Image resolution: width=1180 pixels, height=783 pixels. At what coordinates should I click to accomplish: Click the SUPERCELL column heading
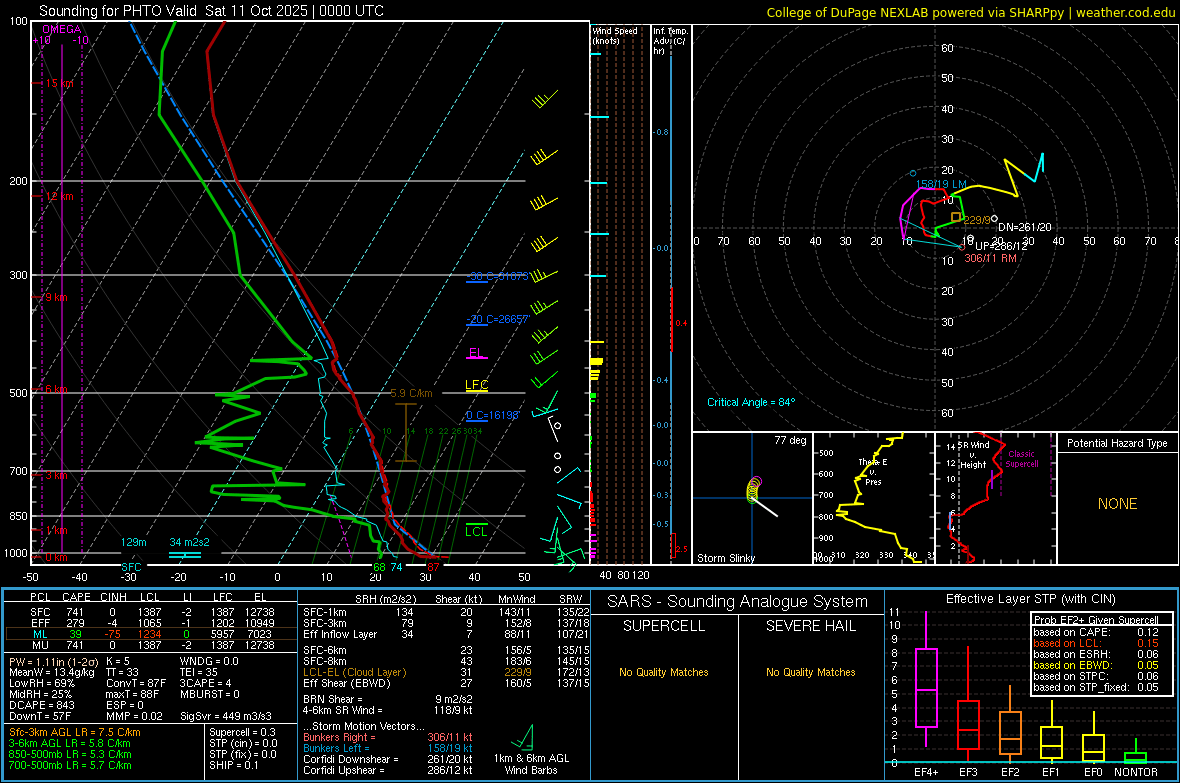(x=664, y=626)
